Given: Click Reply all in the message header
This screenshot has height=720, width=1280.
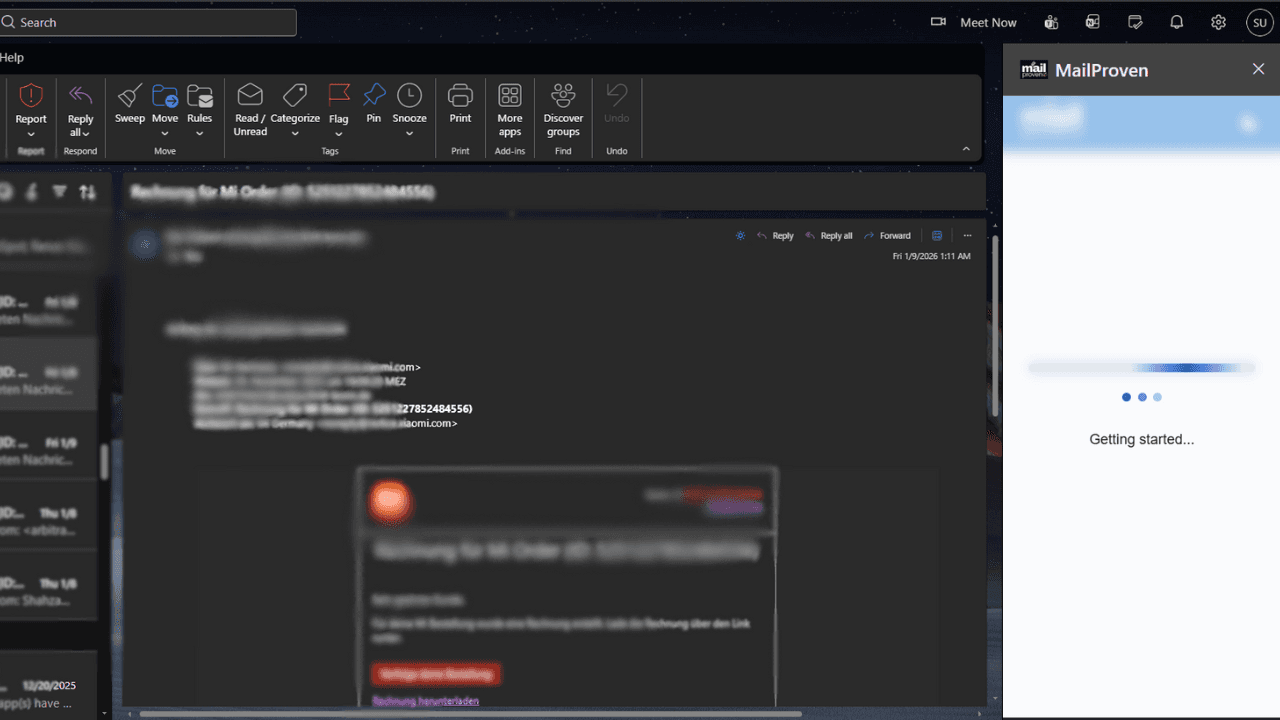Looking at the screenshot, I should (x=829, y=236).
